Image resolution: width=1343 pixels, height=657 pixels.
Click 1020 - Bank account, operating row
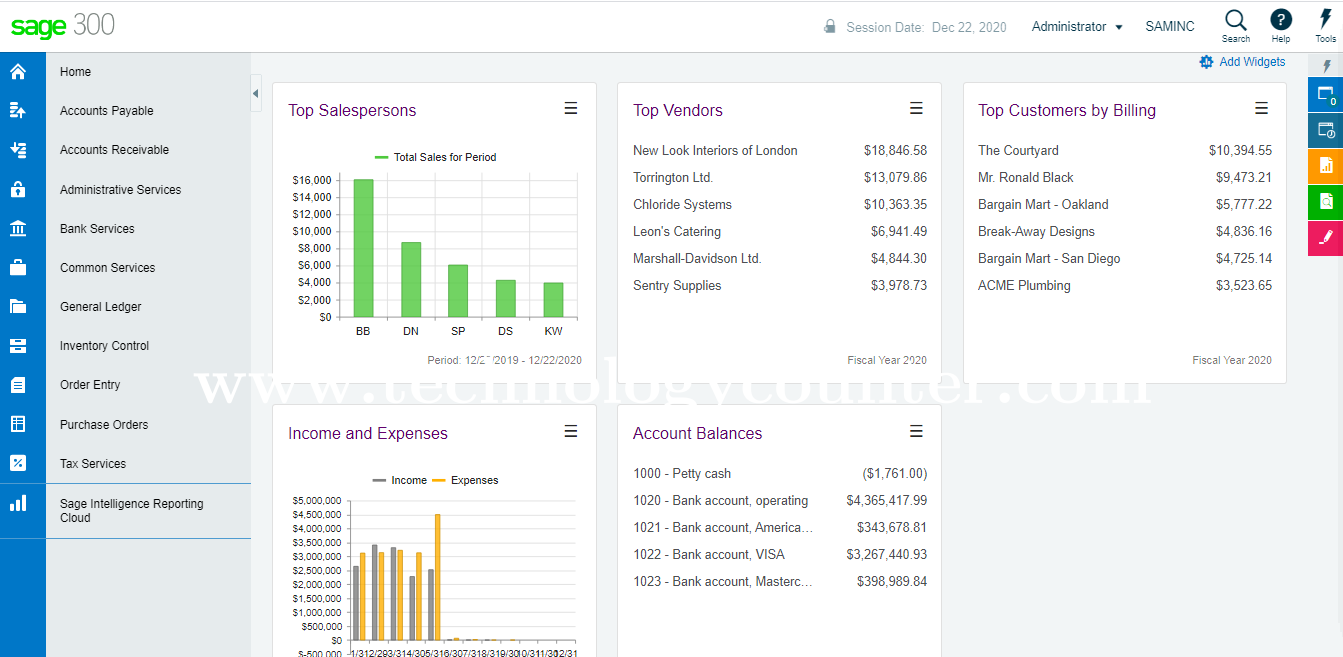coord(780,501)
